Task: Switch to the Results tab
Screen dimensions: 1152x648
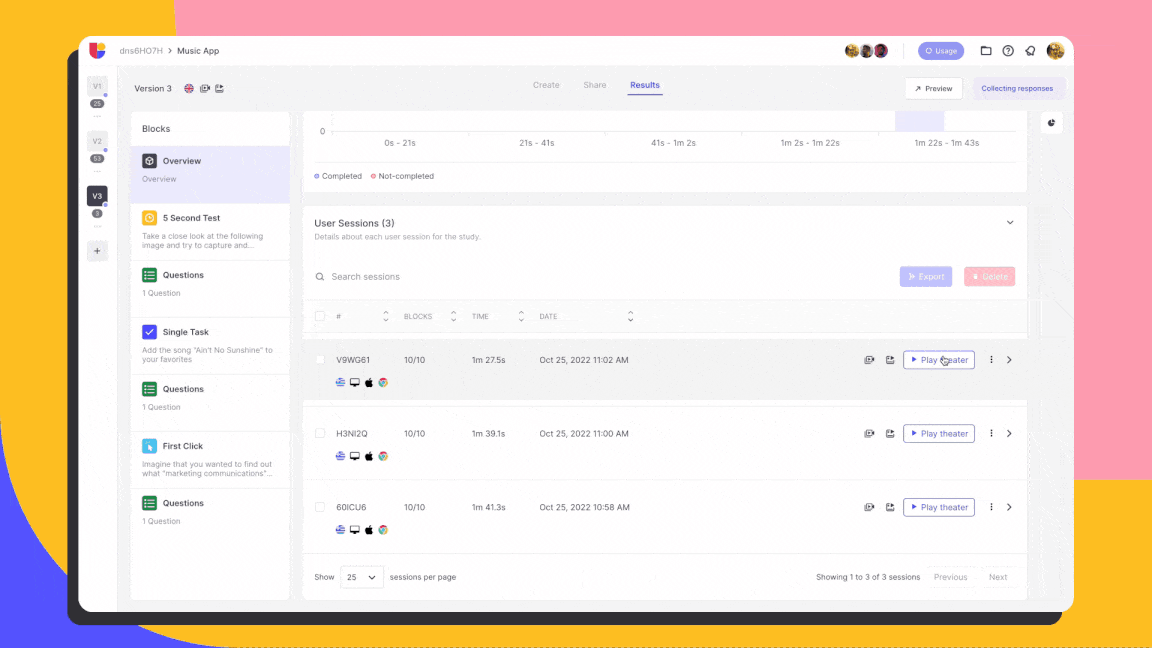Action: click(x=644, y=85)
